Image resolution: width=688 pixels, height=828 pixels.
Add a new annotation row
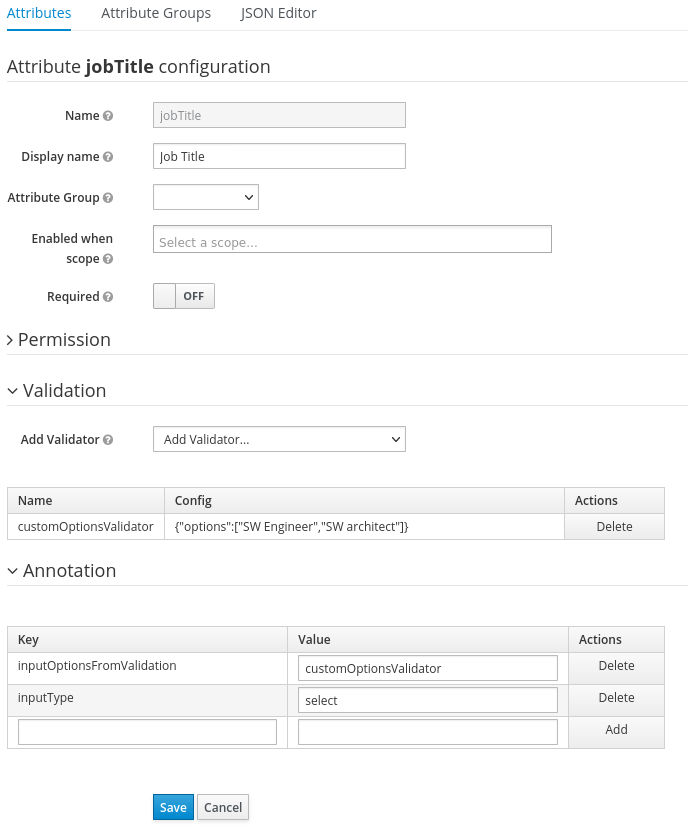pyautogui.click(x=616, y=730)
